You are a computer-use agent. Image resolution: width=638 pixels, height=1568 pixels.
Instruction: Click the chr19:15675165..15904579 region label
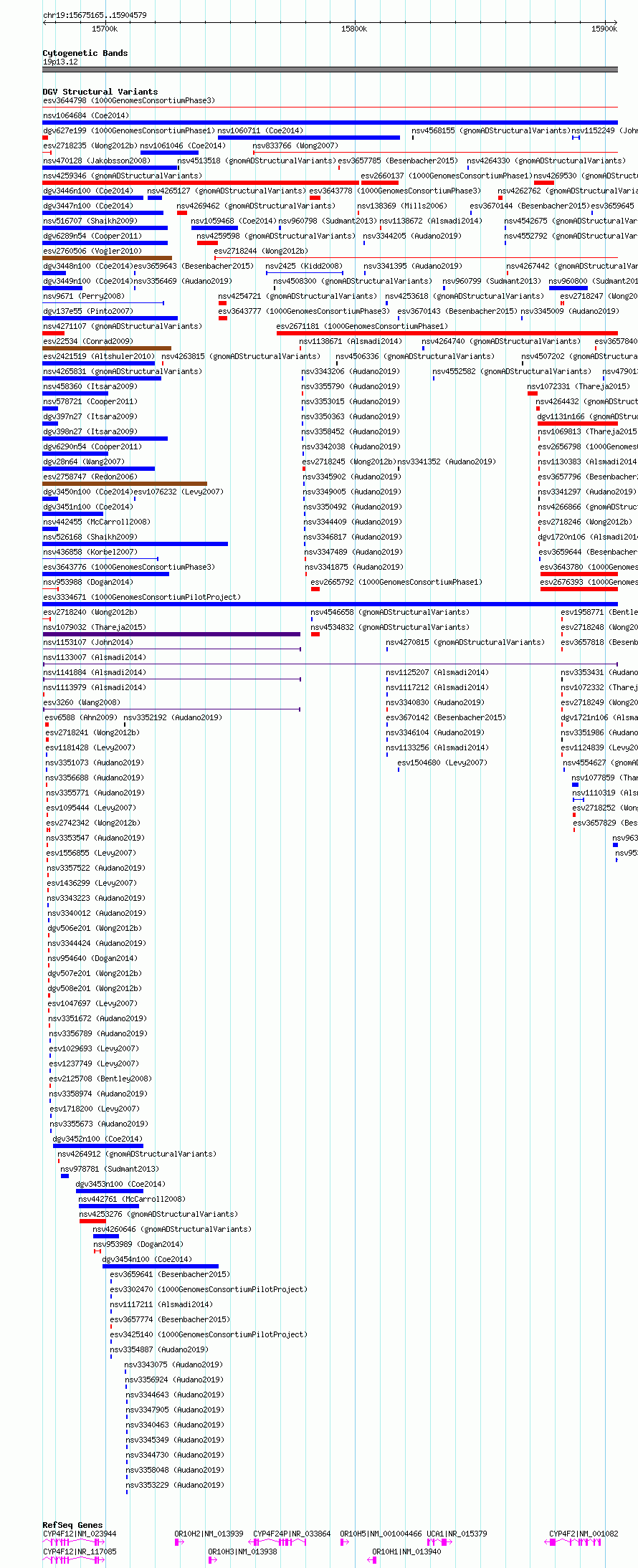pos(95,15)
